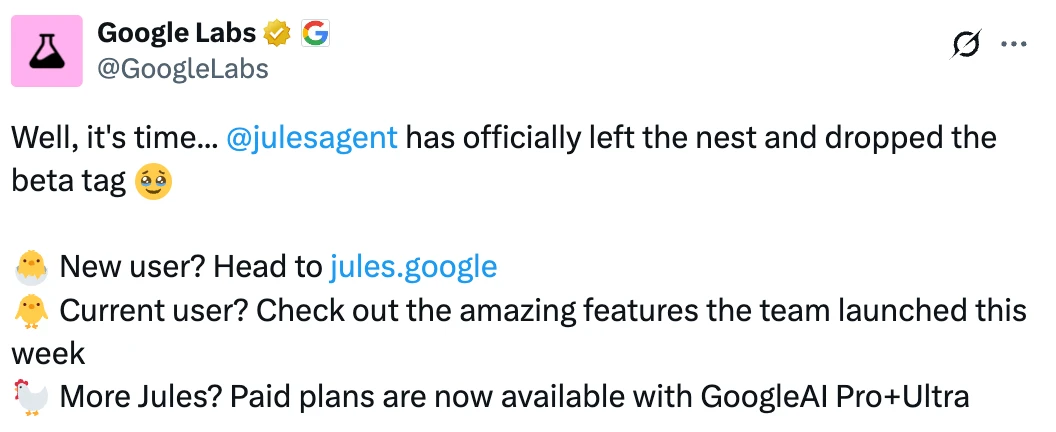Click the front-facing baby chick emoji
Viewport: 1056px width, 432px height.
point(31,310)
